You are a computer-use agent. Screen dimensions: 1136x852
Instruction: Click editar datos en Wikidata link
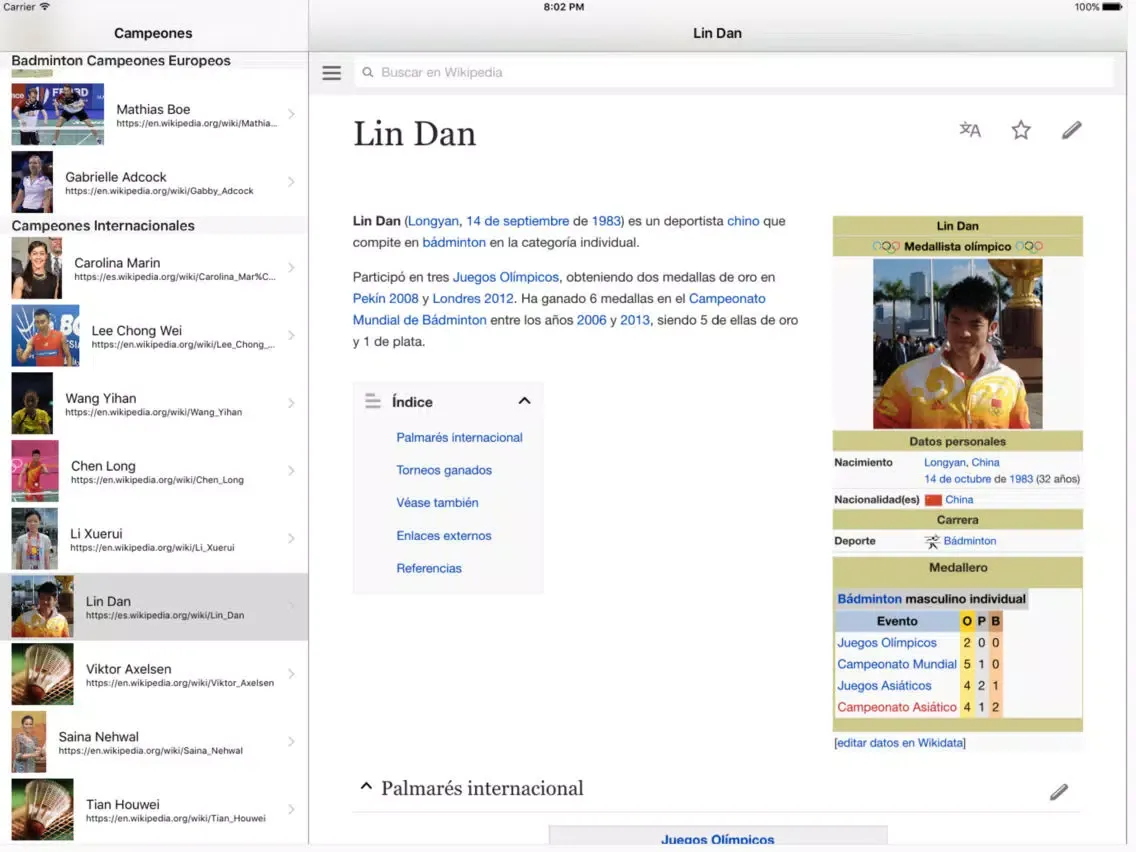tap(900, 743)
